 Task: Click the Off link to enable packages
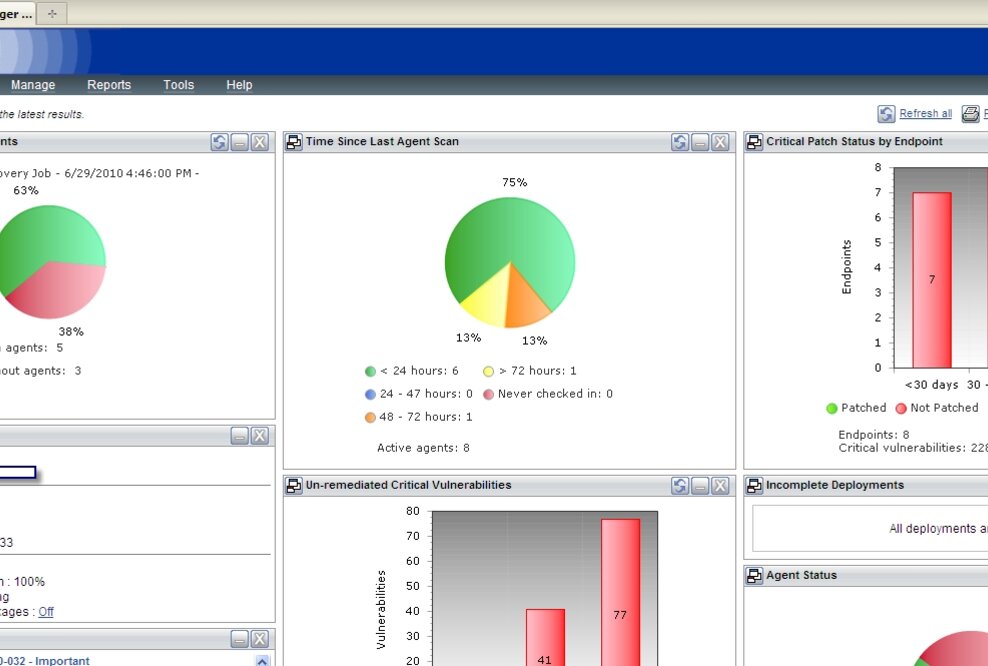point(44,611)
